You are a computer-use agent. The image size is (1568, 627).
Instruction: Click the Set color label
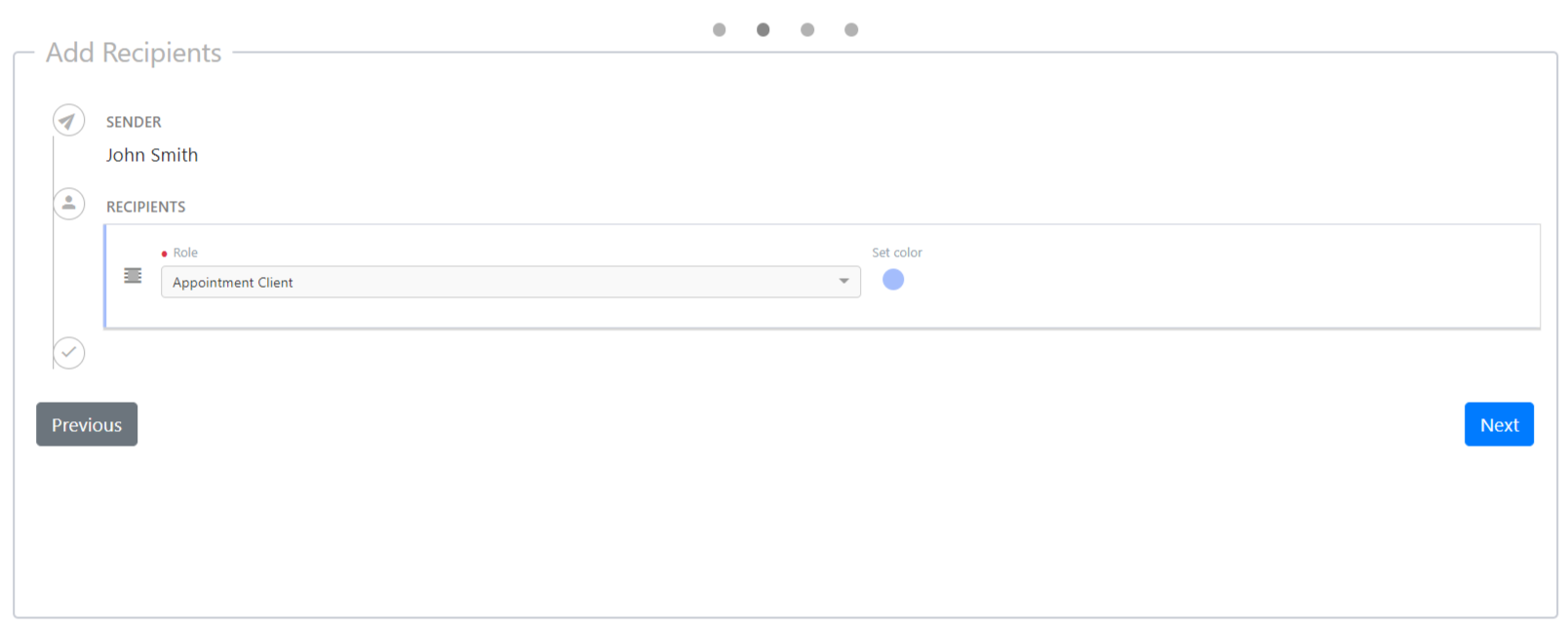897,253
